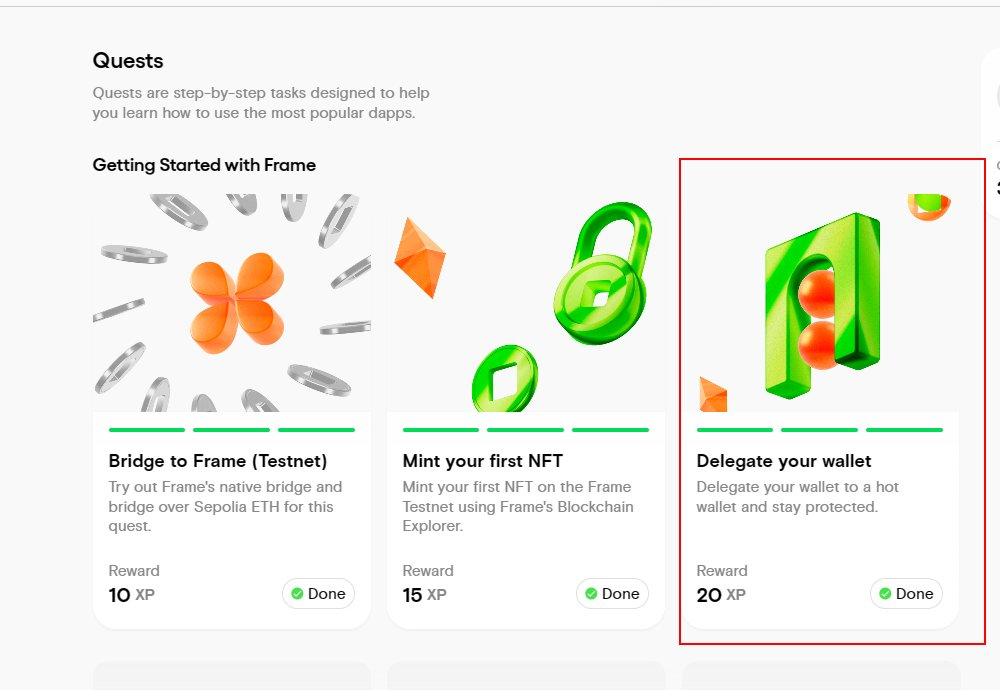The image size is (1000, 690).
Task: Click green checkmark icon on Bridge quest
Action: tap(297, 594)
